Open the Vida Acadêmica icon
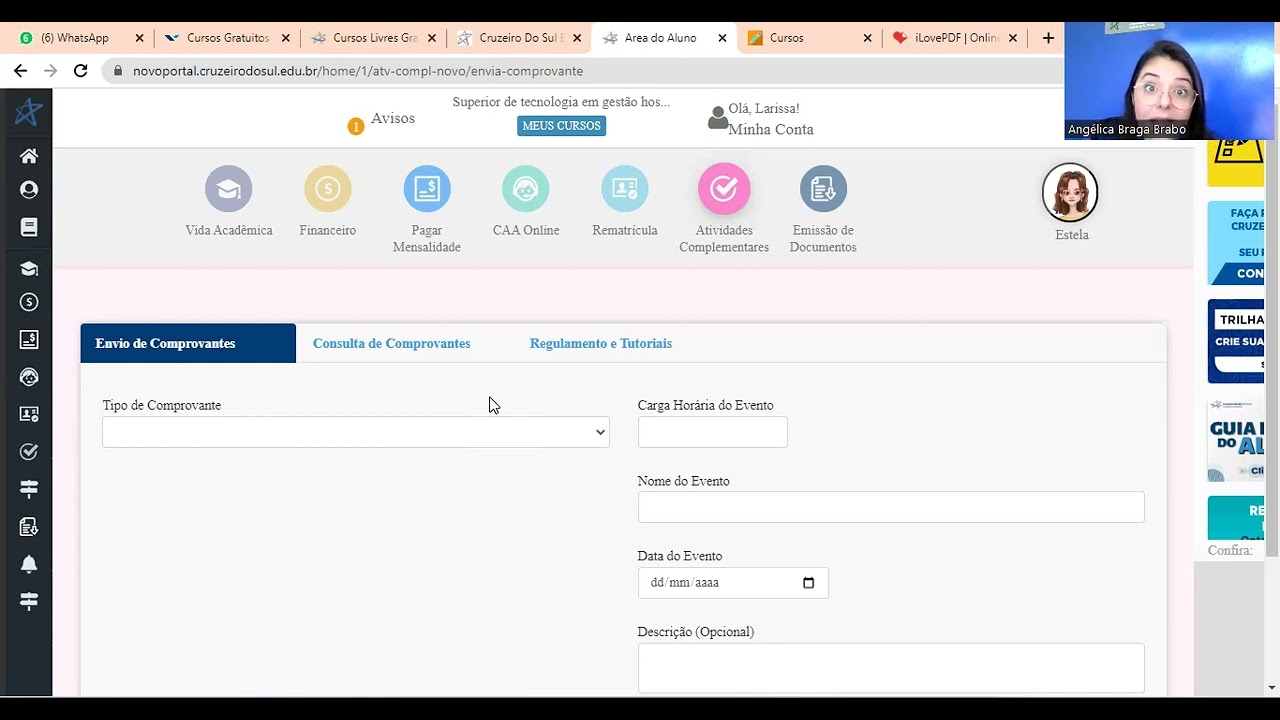This screenshot has width=1280, height=720. [x=228, y=189]
